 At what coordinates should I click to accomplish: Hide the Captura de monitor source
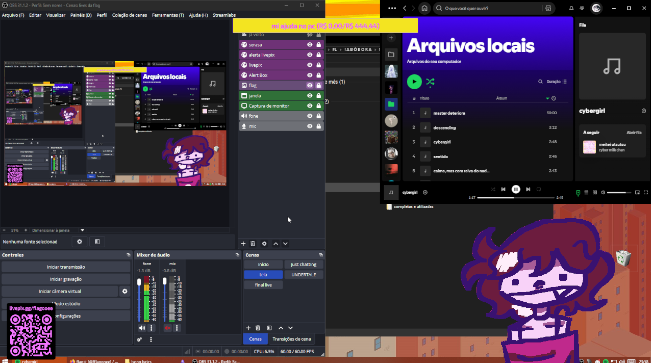pyautogui.click(x=310, y=105)
